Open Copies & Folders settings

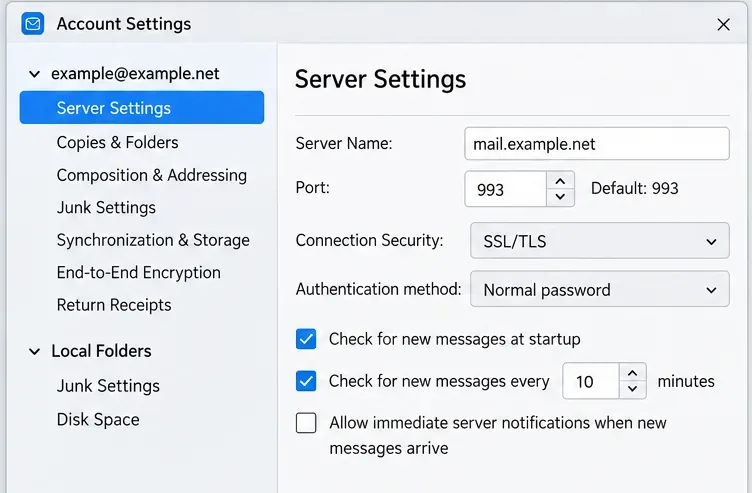tap(118, 142)
